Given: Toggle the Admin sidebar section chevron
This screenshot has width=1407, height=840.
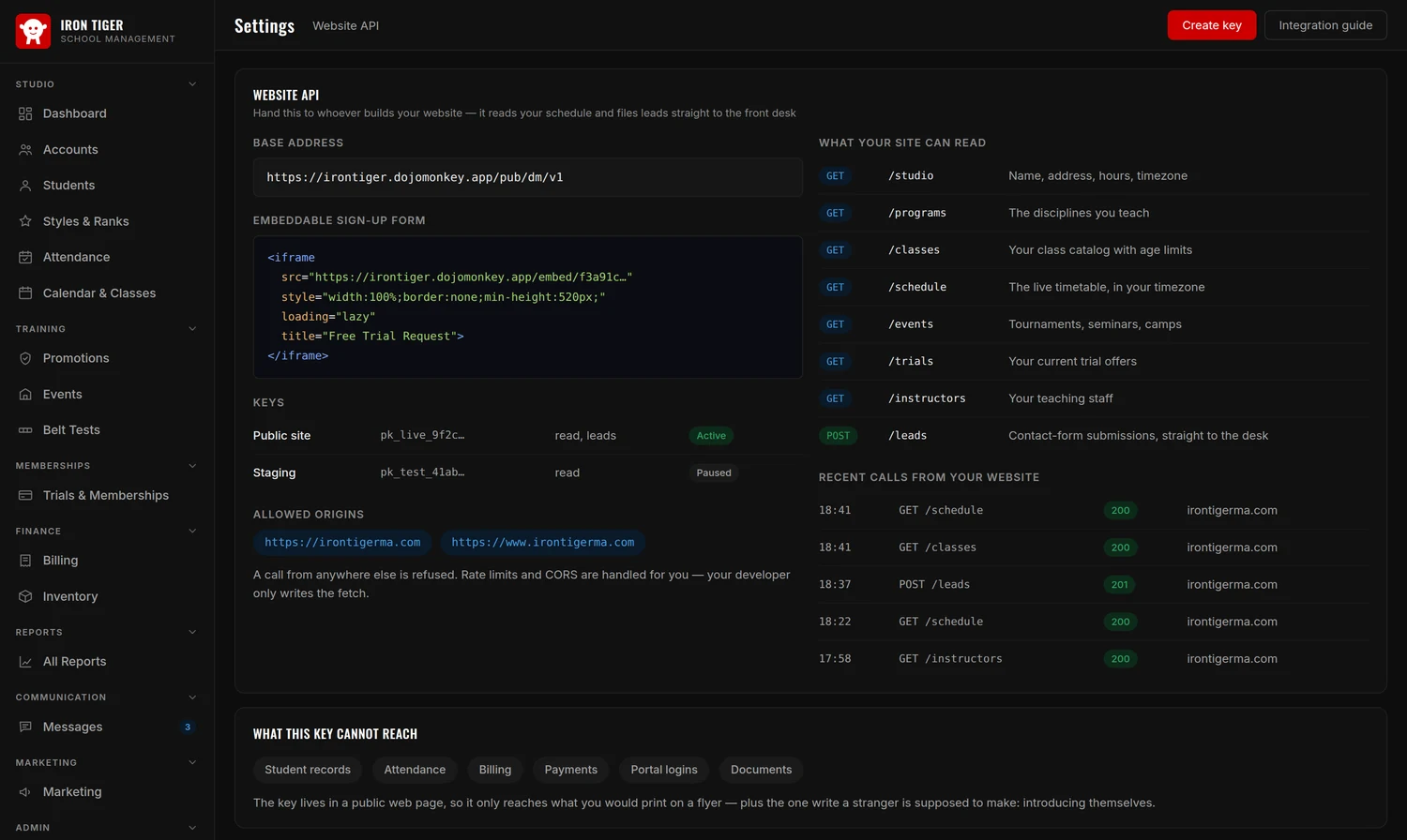Looking at the screenshot, I should [x=192, y=828].
